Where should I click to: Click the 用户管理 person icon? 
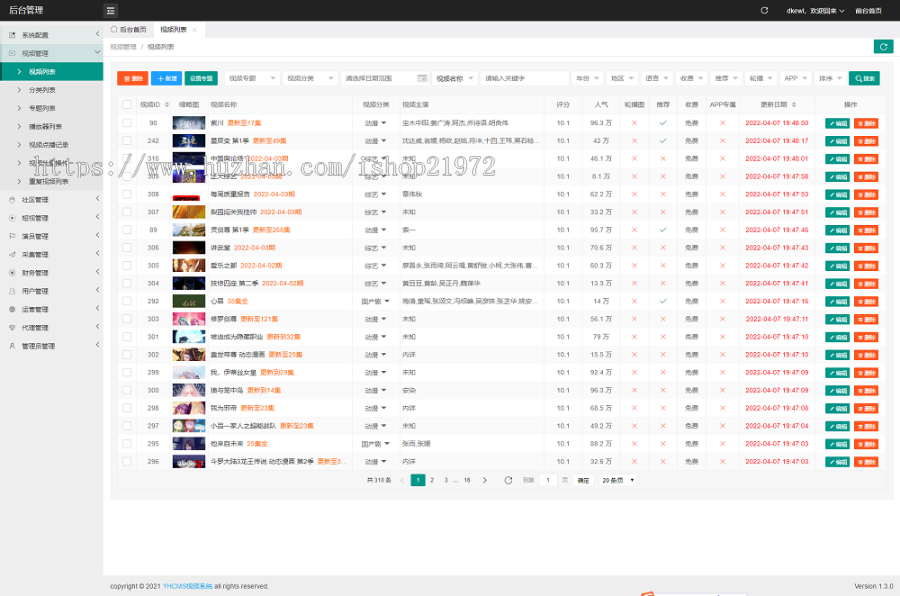point(12,291)
